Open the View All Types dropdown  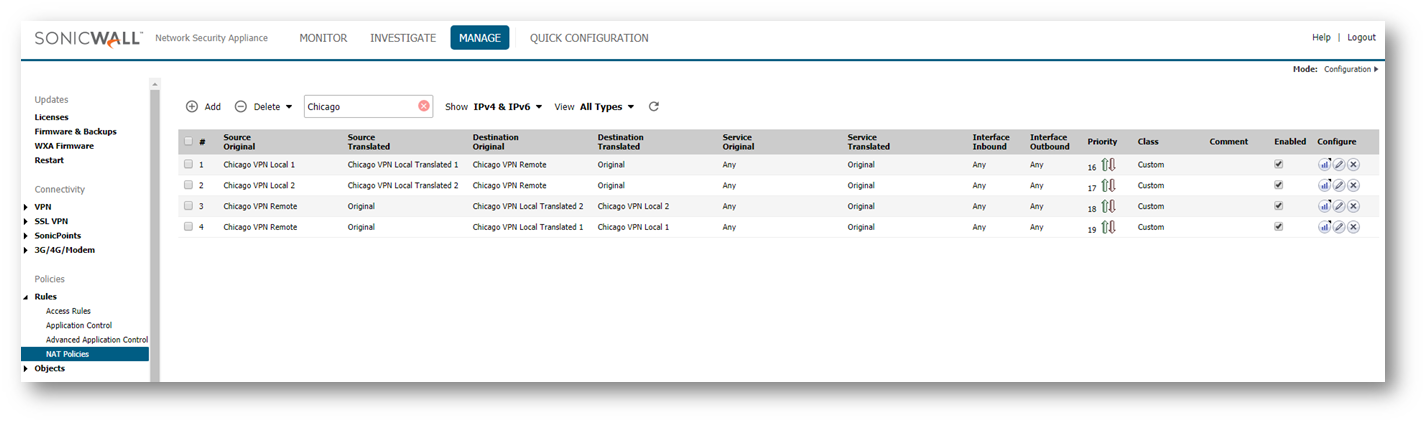point(607,106)
